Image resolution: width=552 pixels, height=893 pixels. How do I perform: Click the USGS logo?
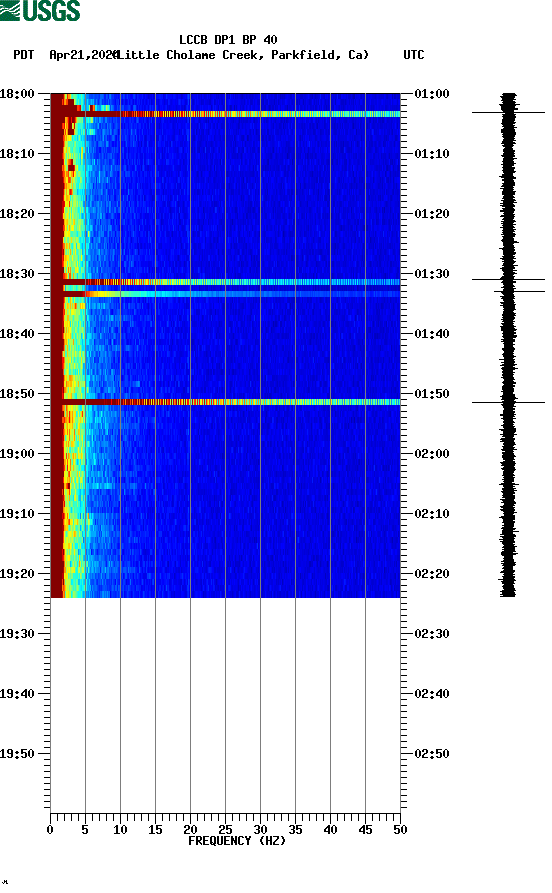tap(40, 10)
